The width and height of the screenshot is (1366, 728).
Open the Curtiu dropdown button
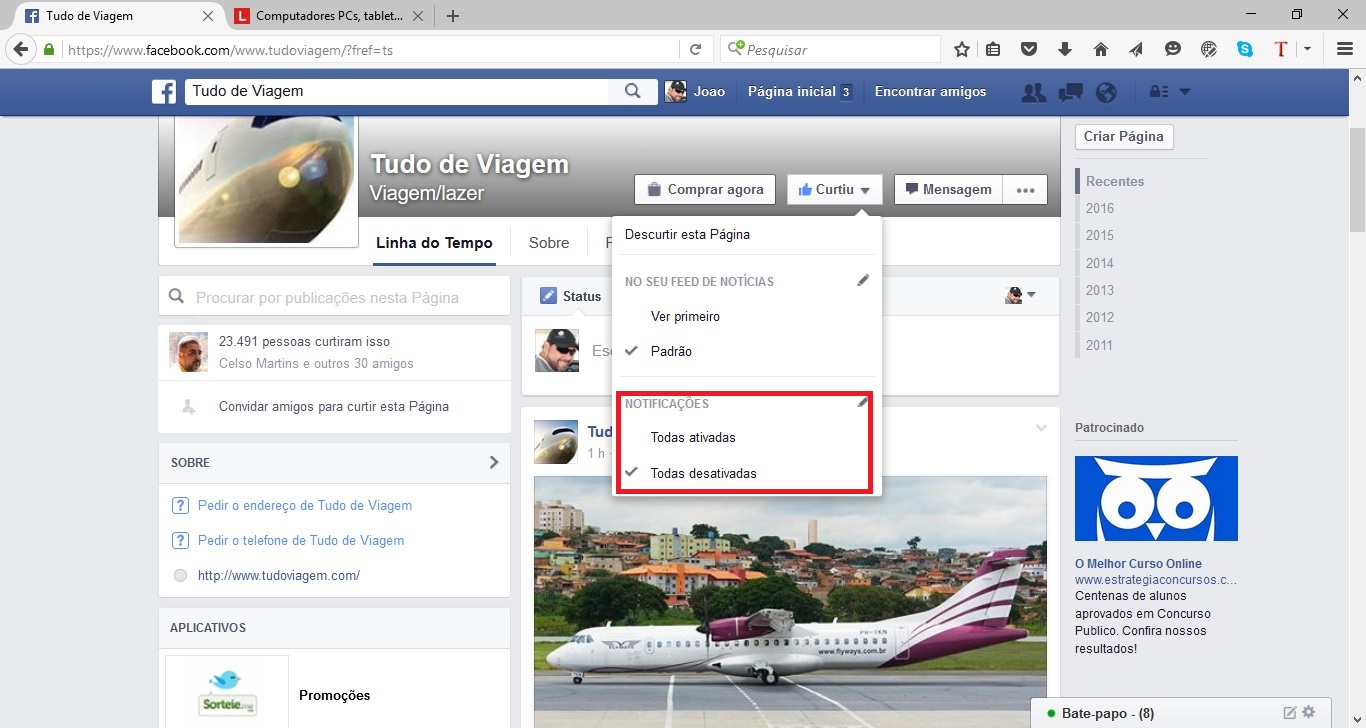[x=835, y=189]
